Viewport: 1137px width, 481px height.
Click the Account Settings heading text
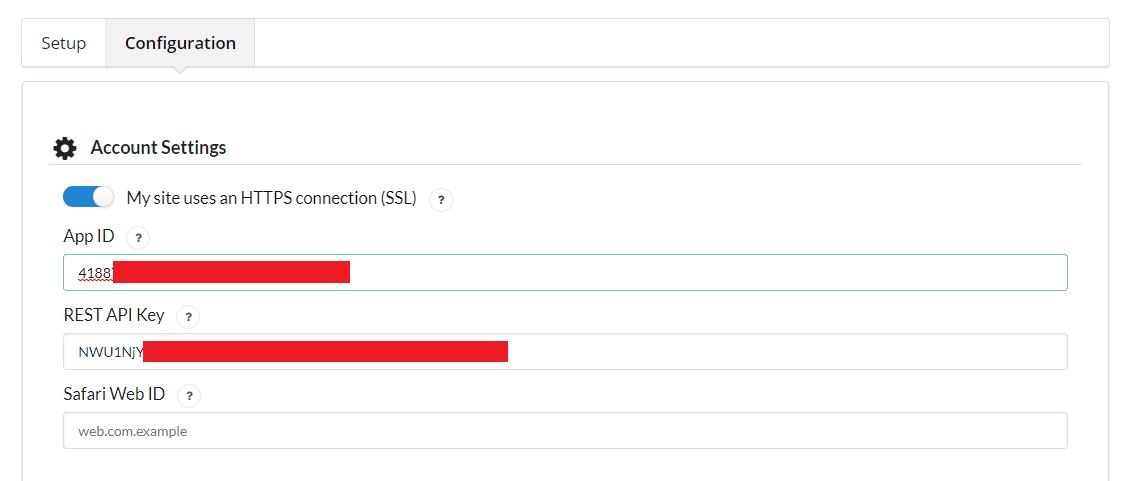click(x=158, y=148)
